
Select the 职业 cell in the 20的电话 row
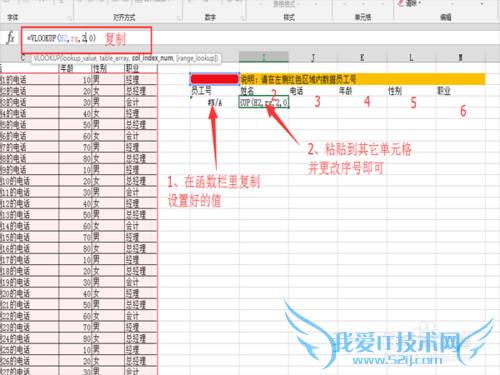click(x=141, y=293)
